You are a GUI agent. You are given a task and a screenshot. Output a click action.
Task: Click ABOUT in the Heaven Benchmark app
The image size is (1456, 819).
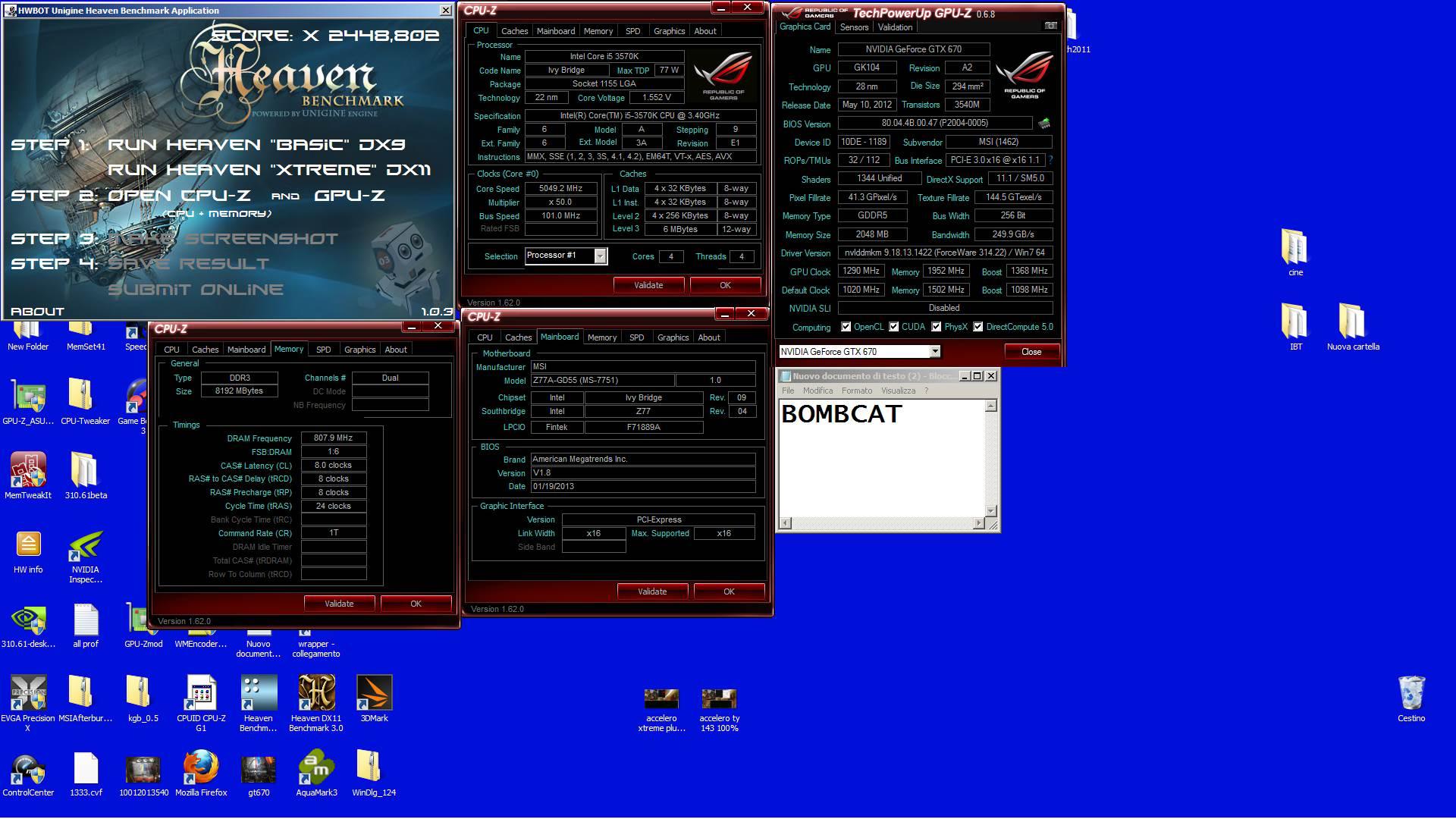pyautogui.click(x=37, y=312)
